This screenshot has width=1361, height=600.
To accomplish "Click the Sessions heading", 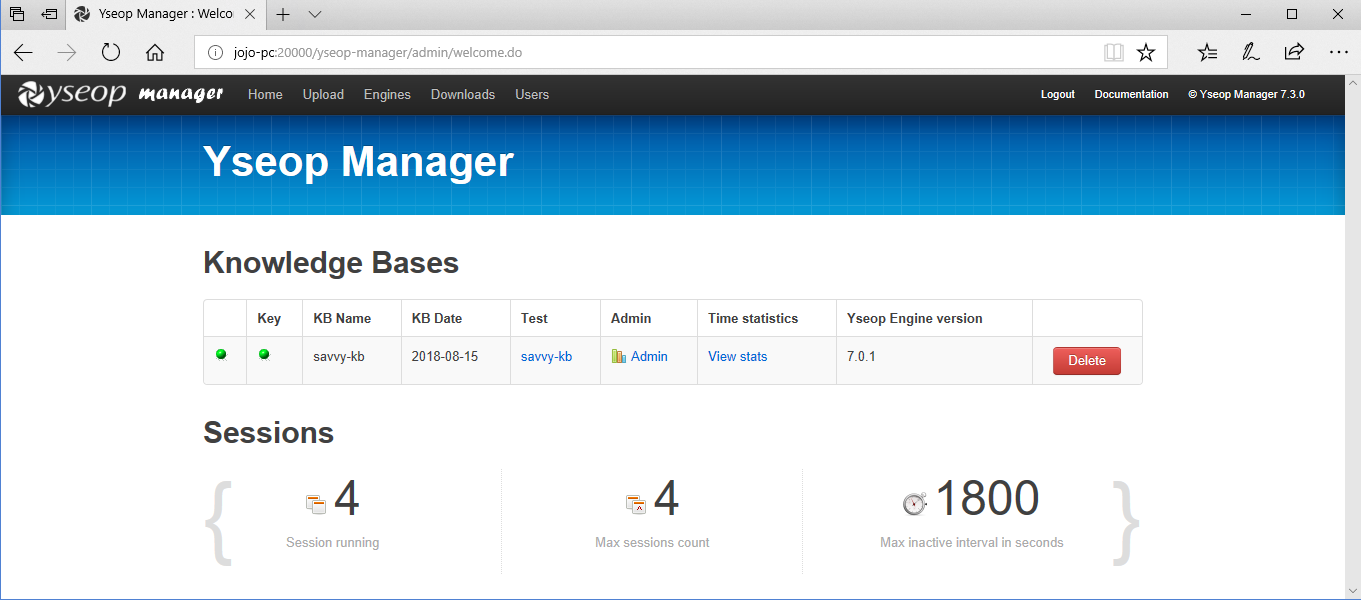I will [x=268, y=433].
